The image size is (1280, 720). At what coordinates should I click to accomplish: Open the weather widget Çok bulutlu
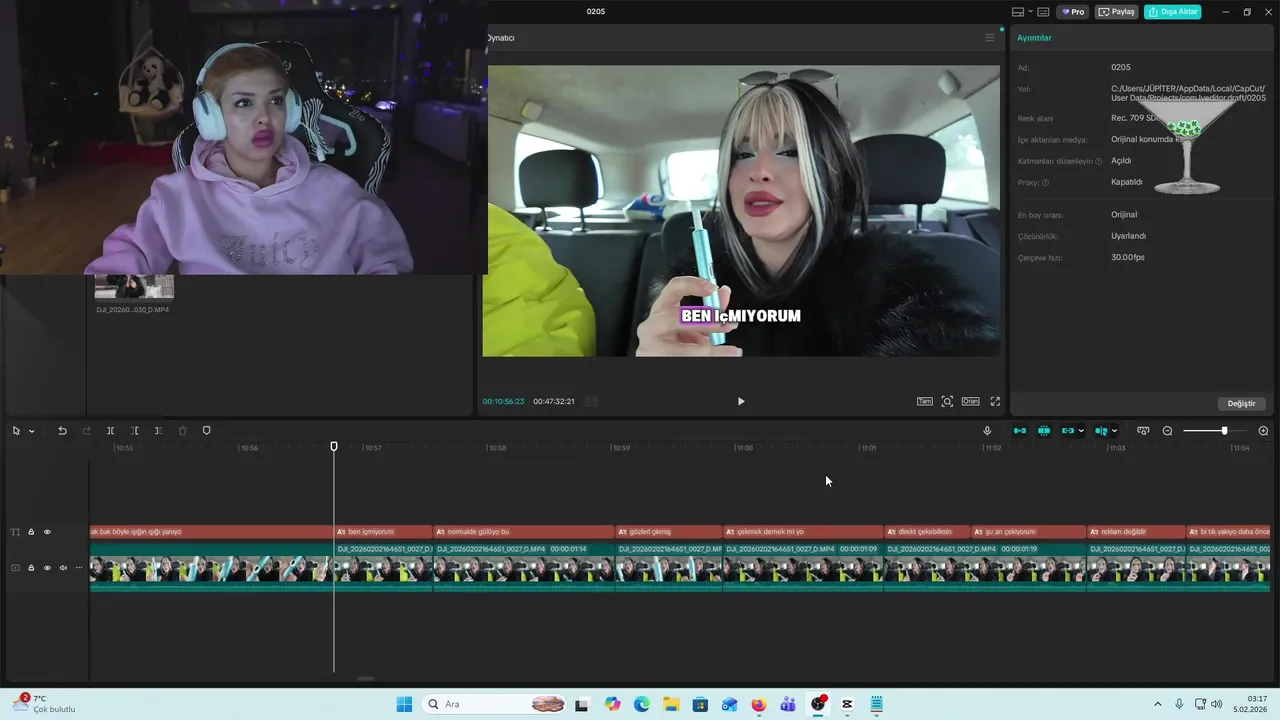[x=45, y=704]
